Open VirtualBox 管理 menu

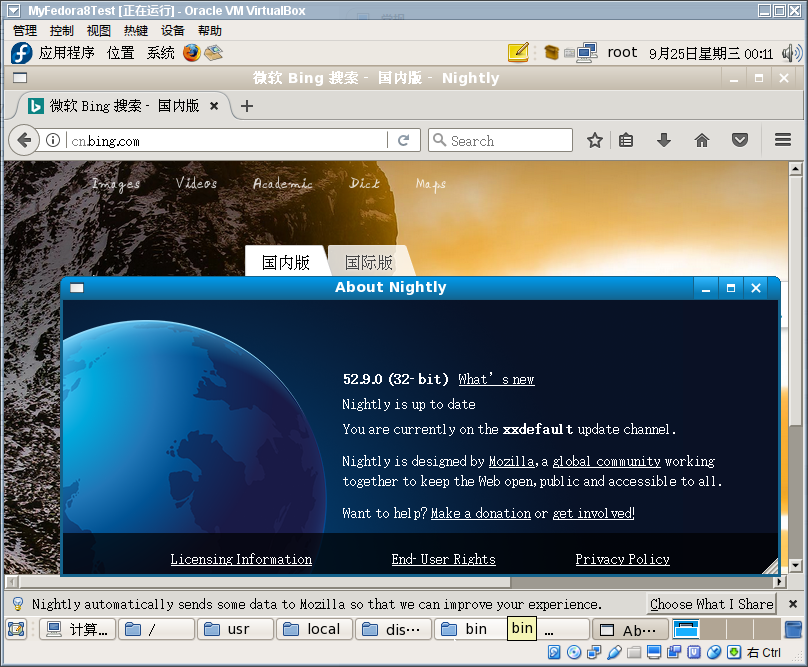click(x=25, y=31)
